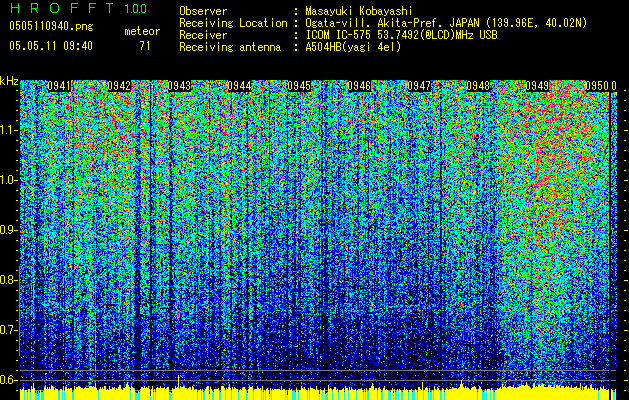Click the 0.8 kHz axis label

tap(8, 280)
